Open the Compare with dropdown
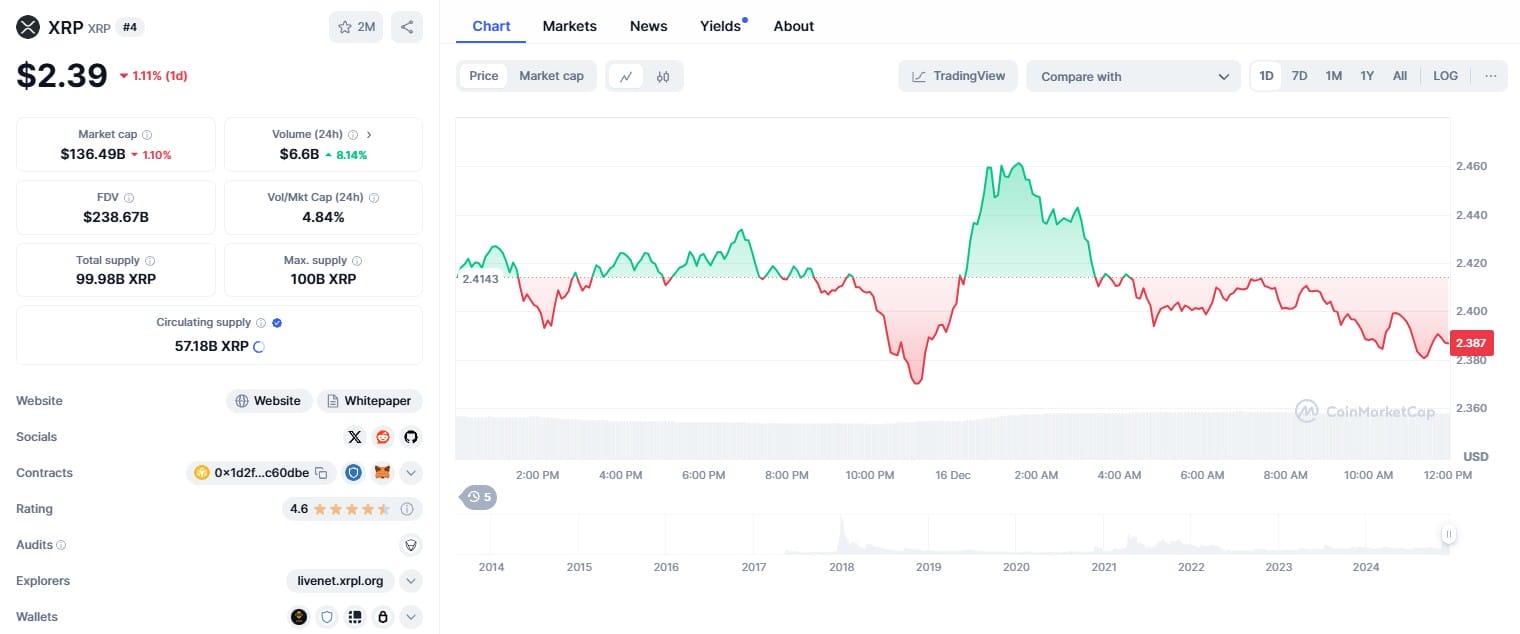The image size is (1520, 634). pyautogui.click(x=1133, y=76)
